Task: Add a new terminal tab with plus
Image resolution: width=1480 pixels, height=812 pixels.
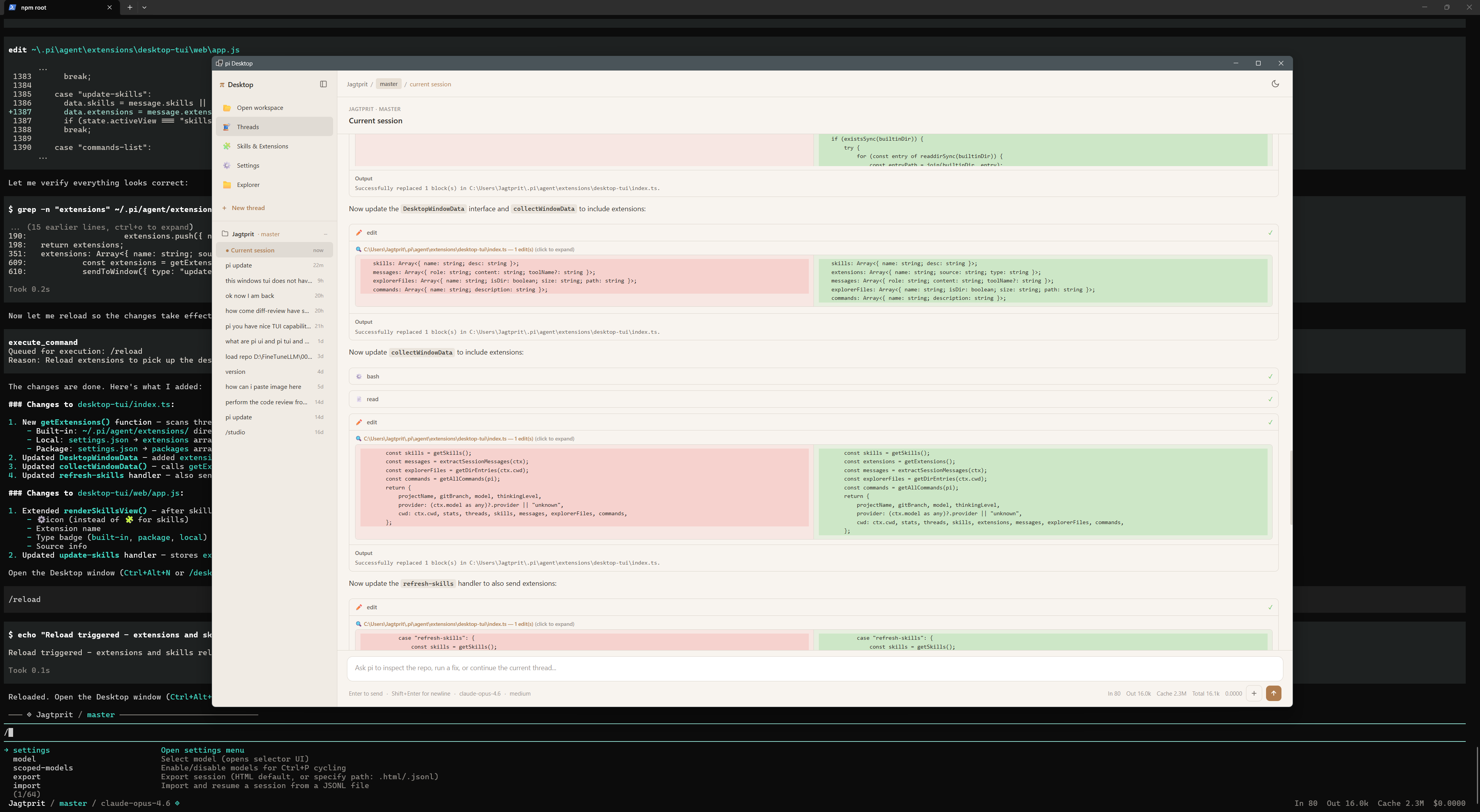Action: click(130, 7)
